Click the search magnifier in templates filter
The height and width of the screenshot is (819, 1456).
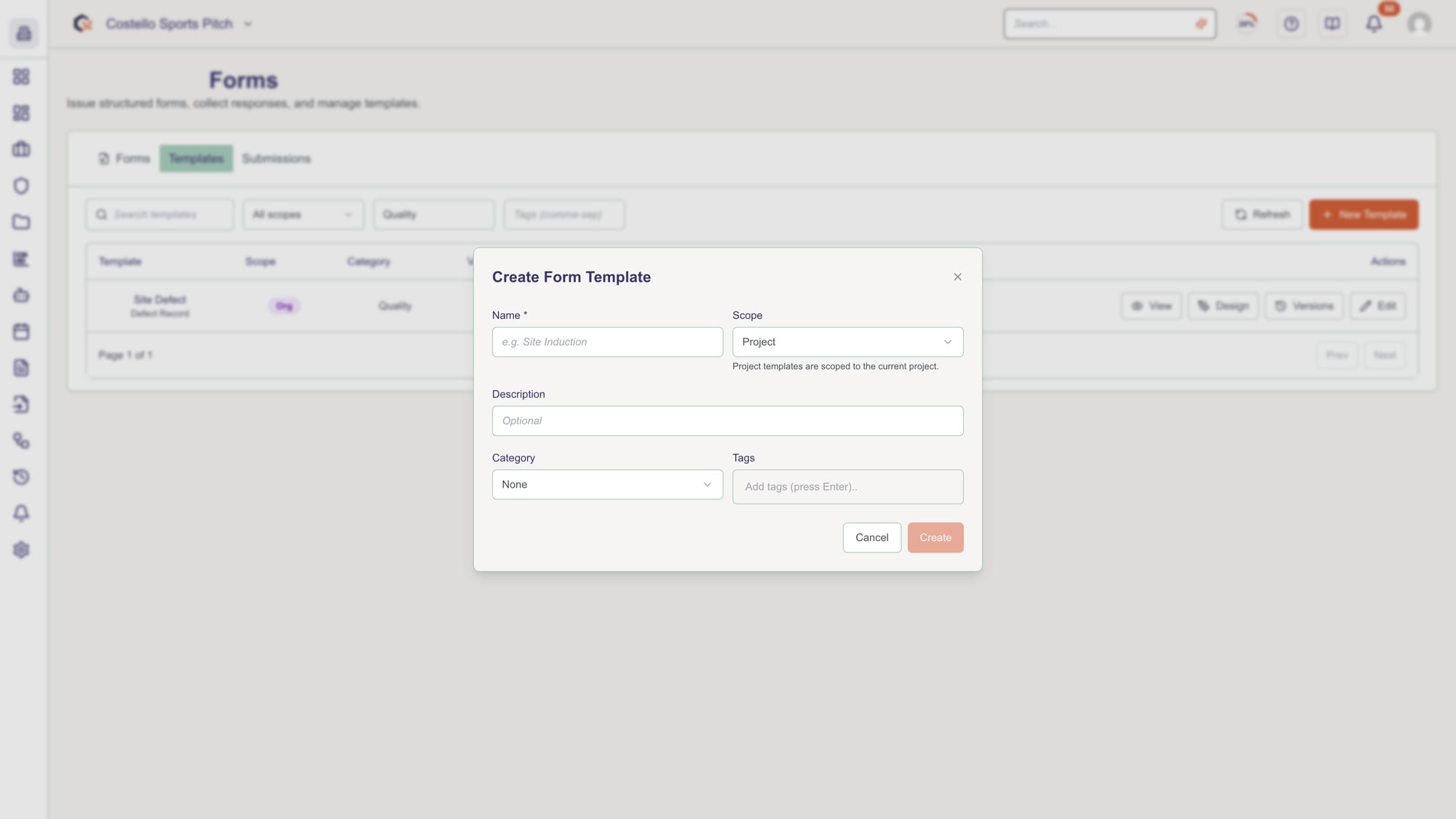(102, 214)
